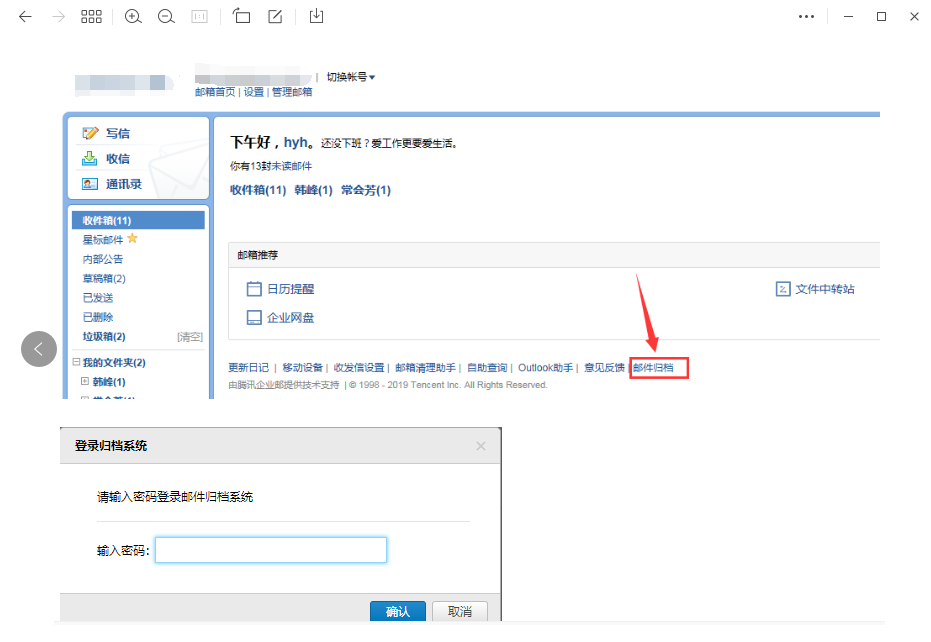Click the 企业网盘 drive icon
Screen dimensions: 931x642
point(254,318)
